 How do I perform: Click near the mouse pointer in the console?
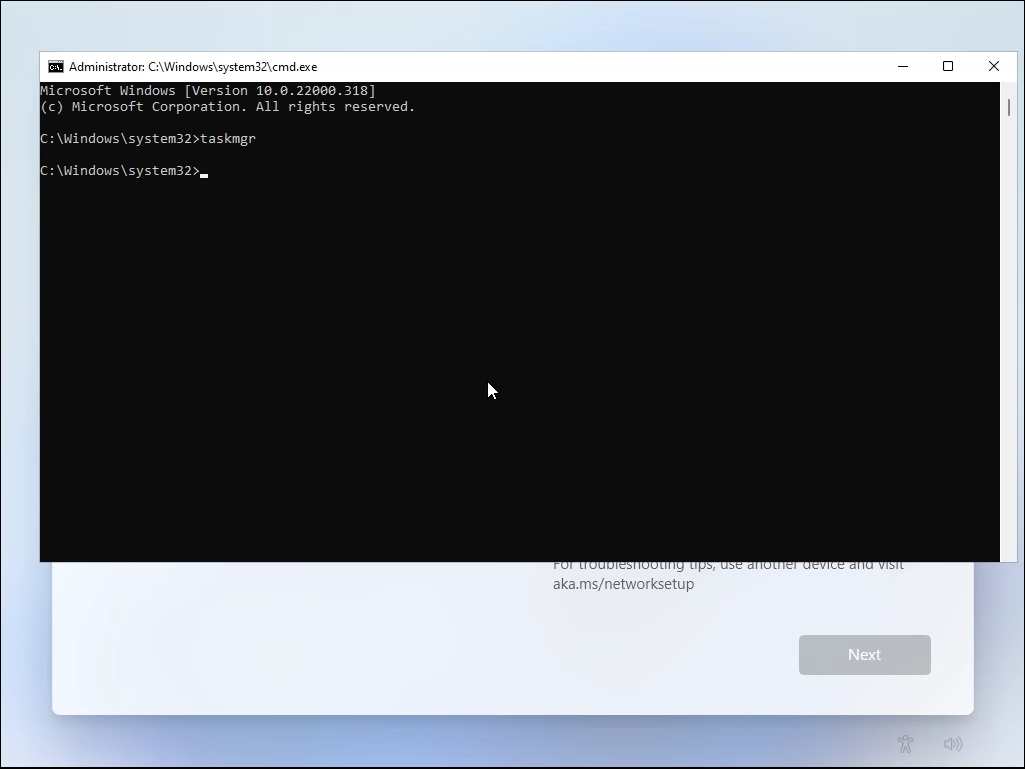tap(490, 390)
